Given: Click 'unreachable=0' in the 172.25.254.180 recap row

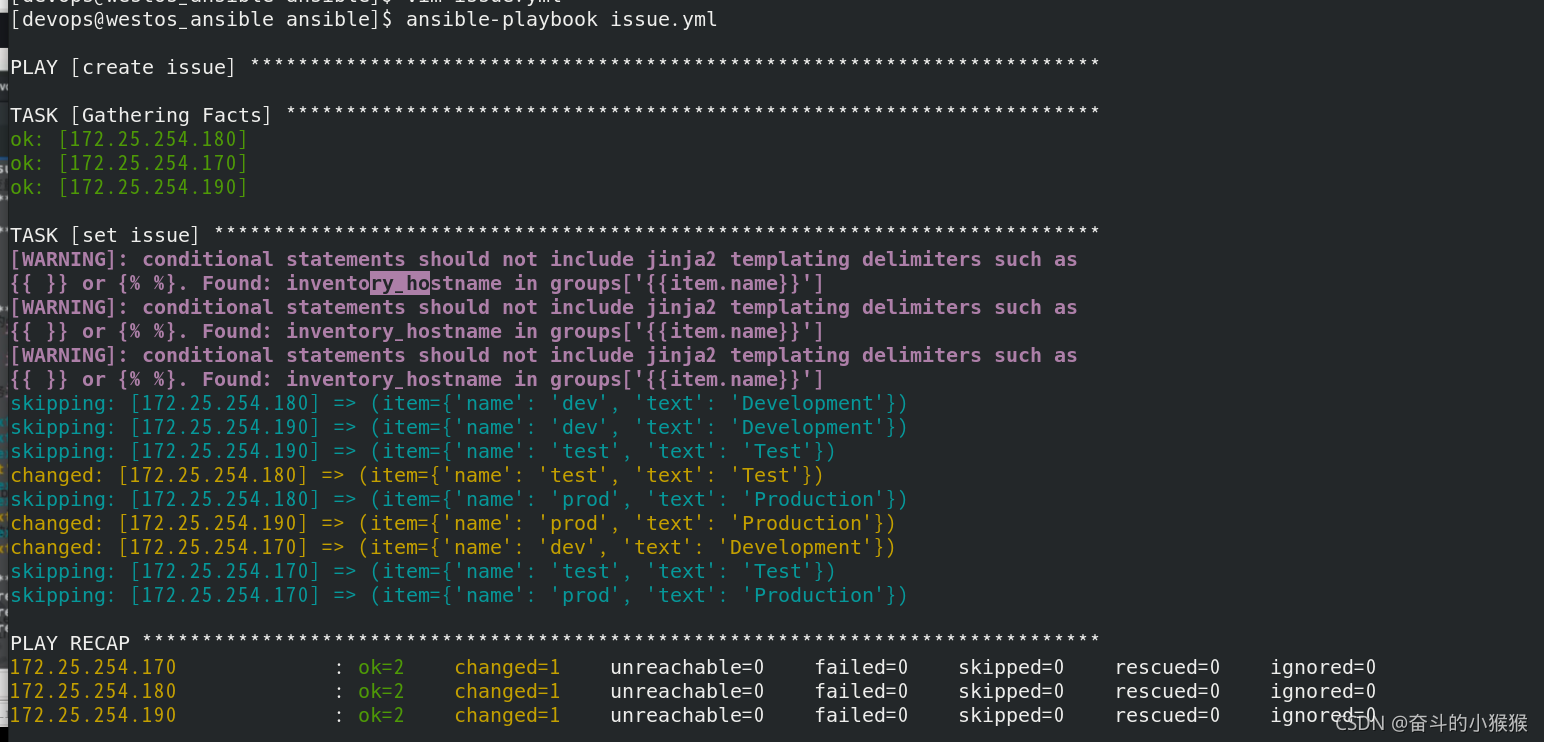Looking at the screenshot, I should tap(687, 692).
